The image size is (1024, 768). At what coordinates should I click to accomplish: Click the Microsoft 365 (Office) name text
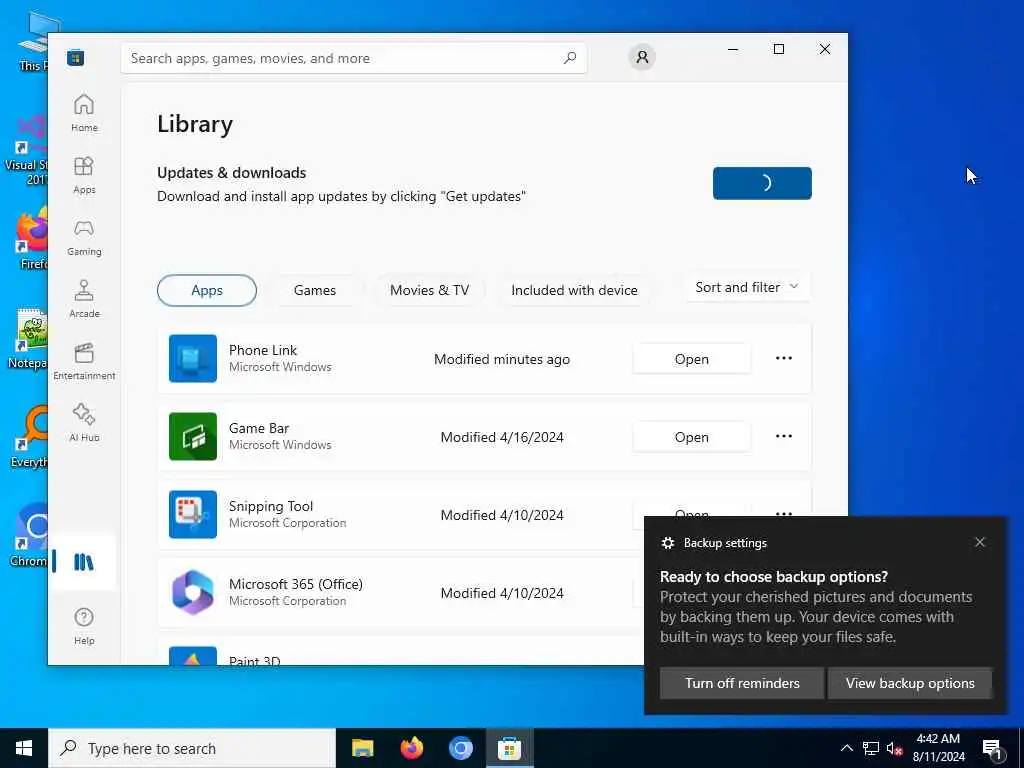click(x=296, y=584)
